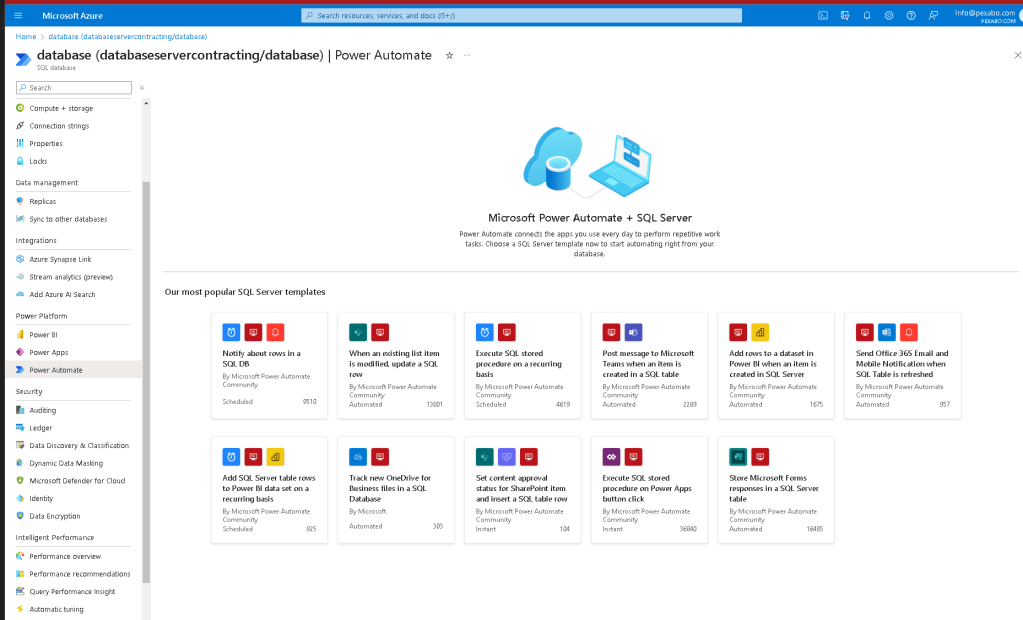Select Add rows to a dataset in Power BI
Screen dimensions: 1023x620
776,365
